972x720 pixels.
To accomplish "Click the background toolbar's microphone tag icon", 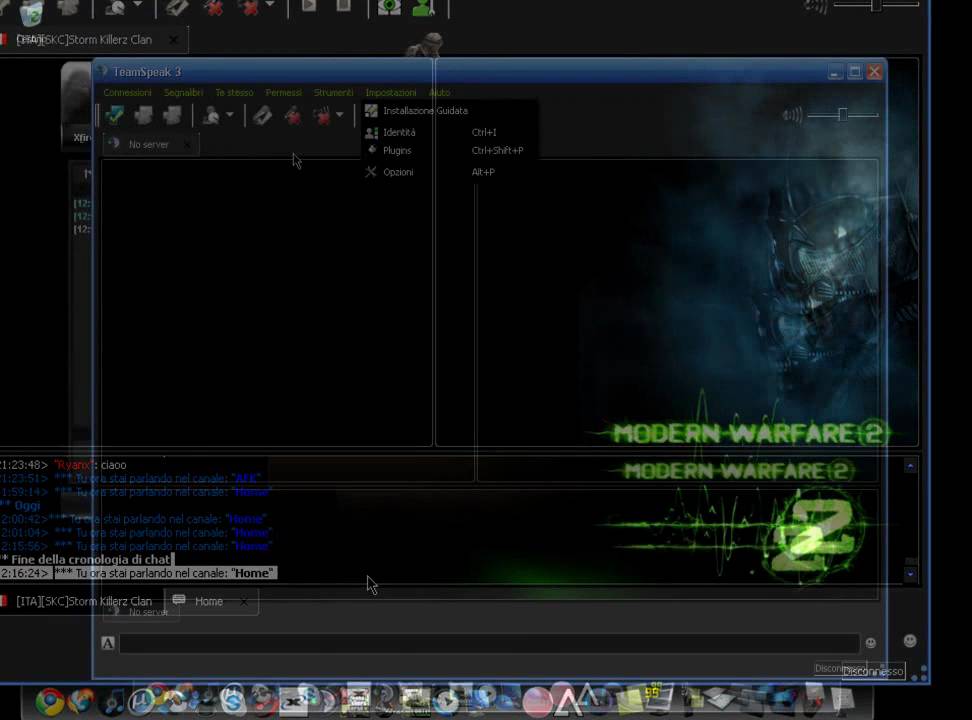I will (x=176, y=6).
